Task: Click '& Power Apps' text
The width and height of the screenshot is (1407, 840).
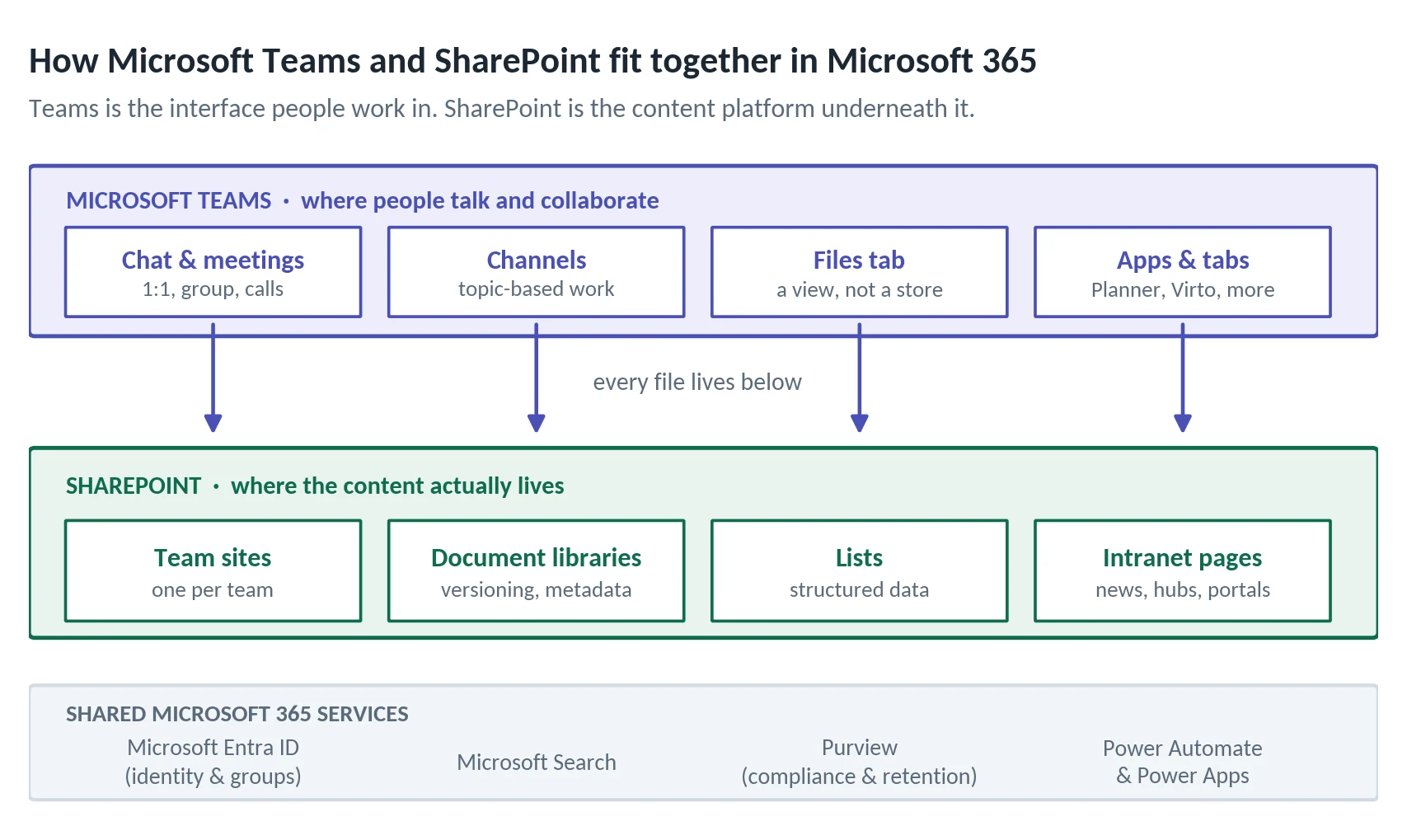Action: (1183, 776)
